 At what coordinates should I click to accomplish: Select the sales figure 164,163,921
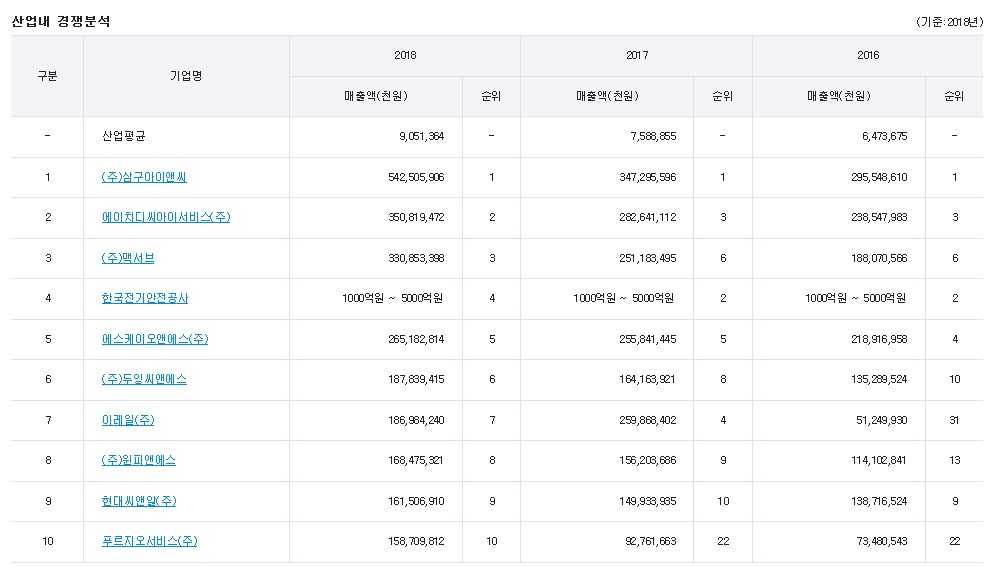click(648, 379)
